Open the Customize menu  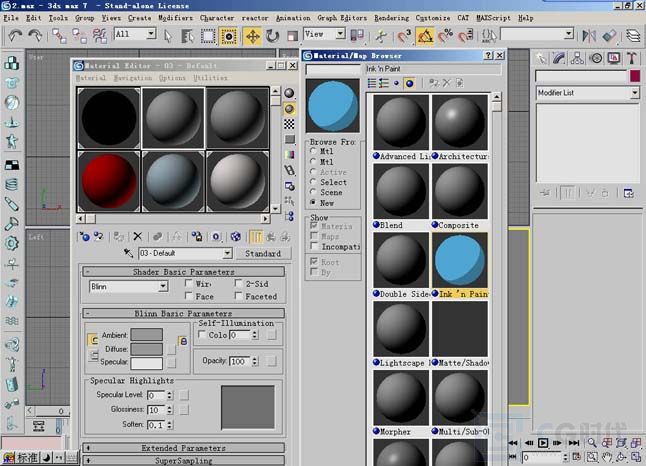click(x=433, y=18)
